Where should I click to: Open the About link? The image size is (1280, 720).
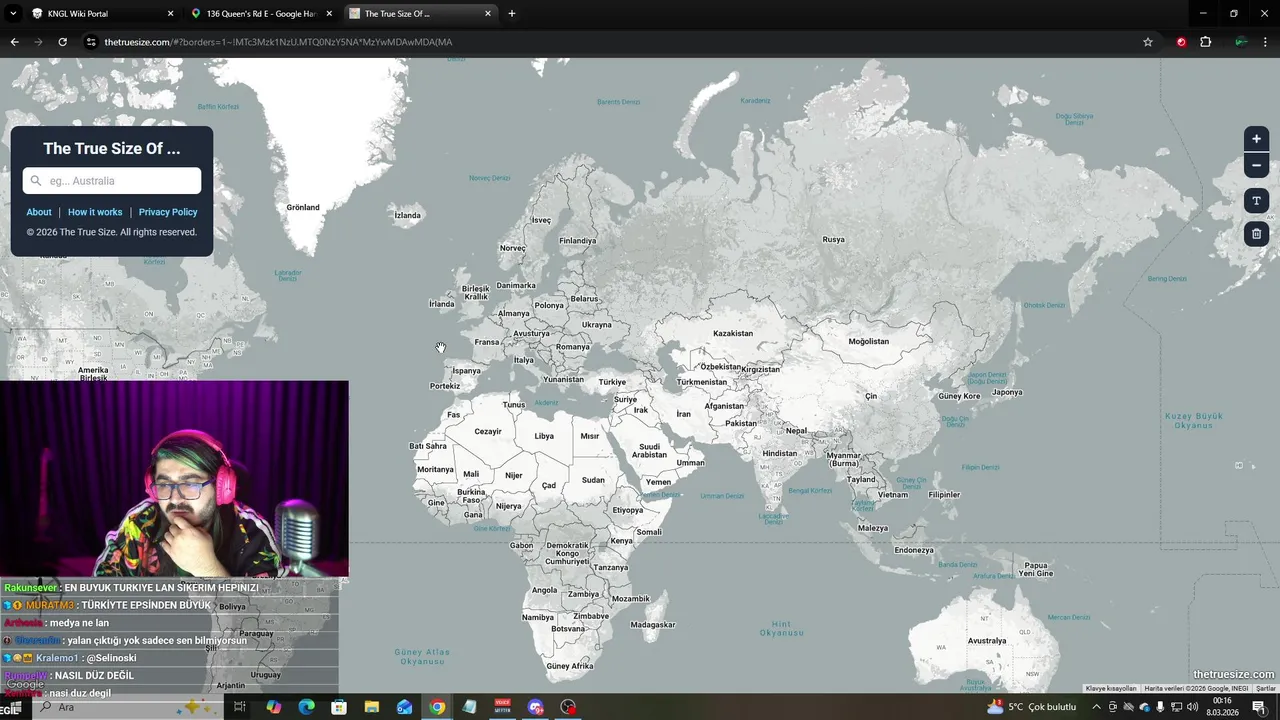(x=39, y=212)
